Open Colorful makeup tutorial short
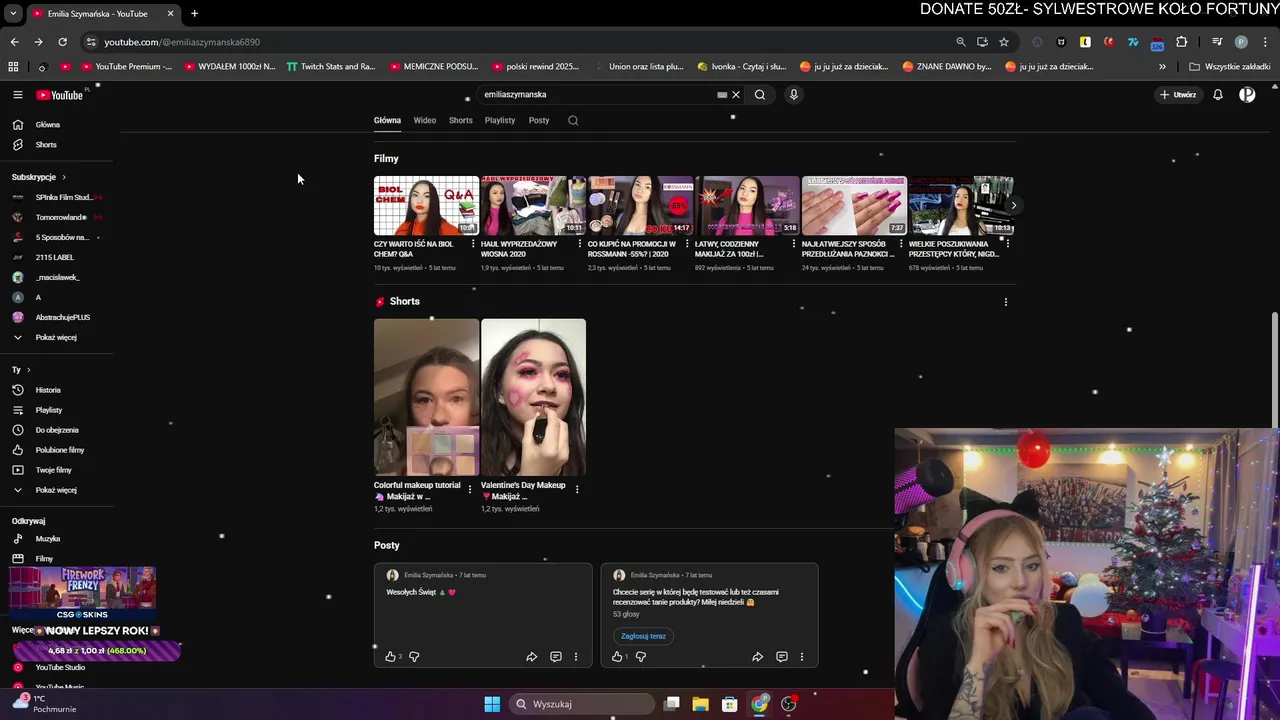 pyautogui.click(x=426, y=397)
